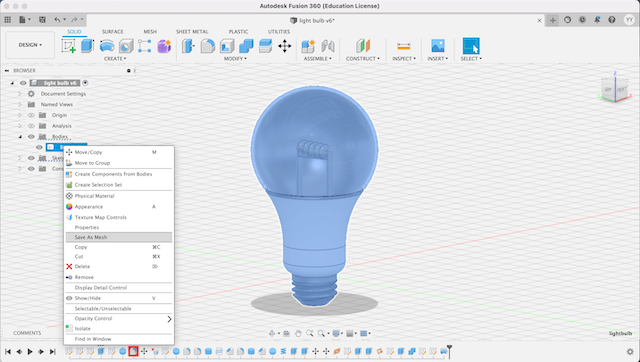Click the Pan hand icon in navigation bar
640x362 pixels.
[x=298, y=333]
